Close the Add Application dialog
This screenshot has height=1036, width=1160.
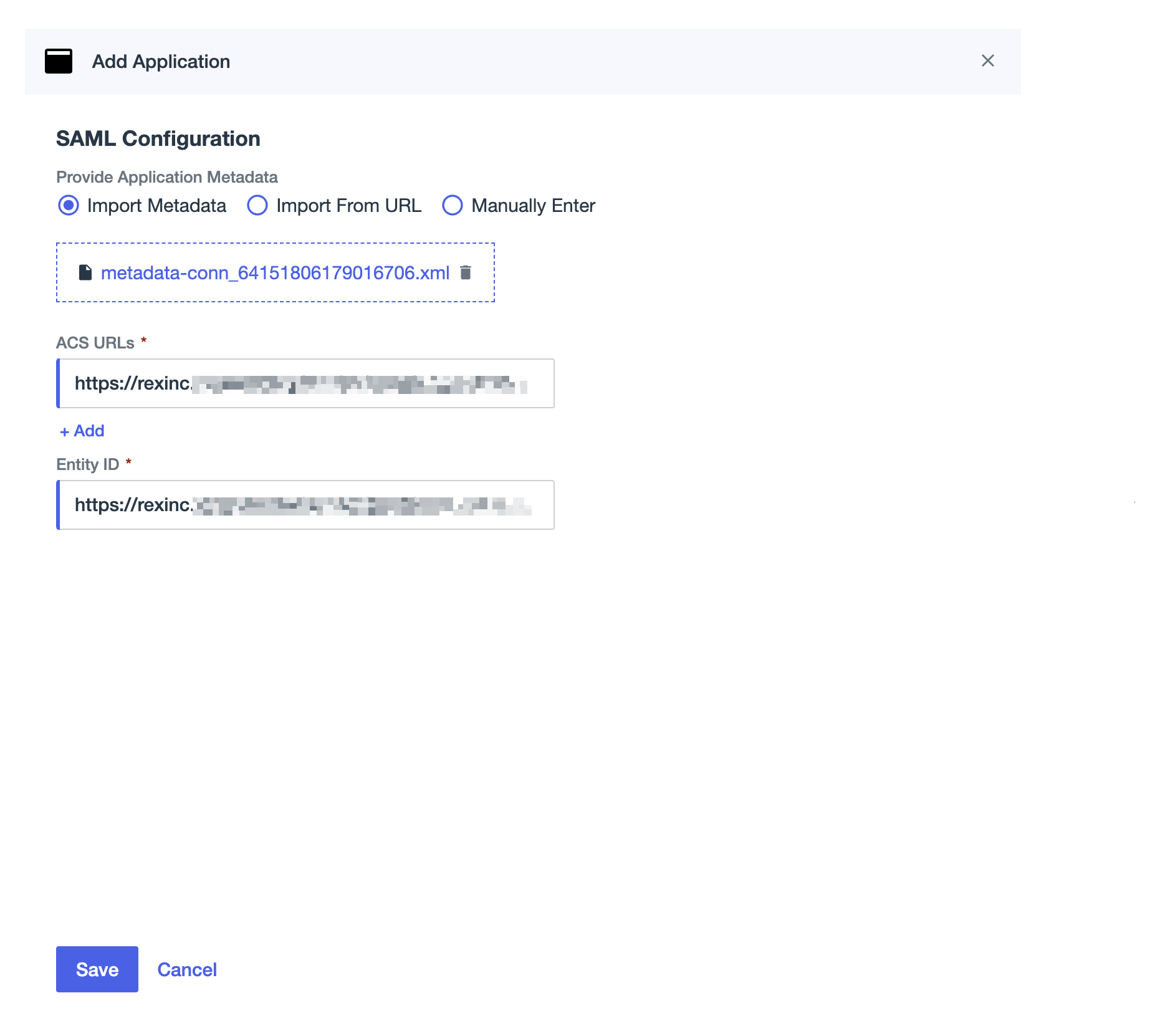987,60
